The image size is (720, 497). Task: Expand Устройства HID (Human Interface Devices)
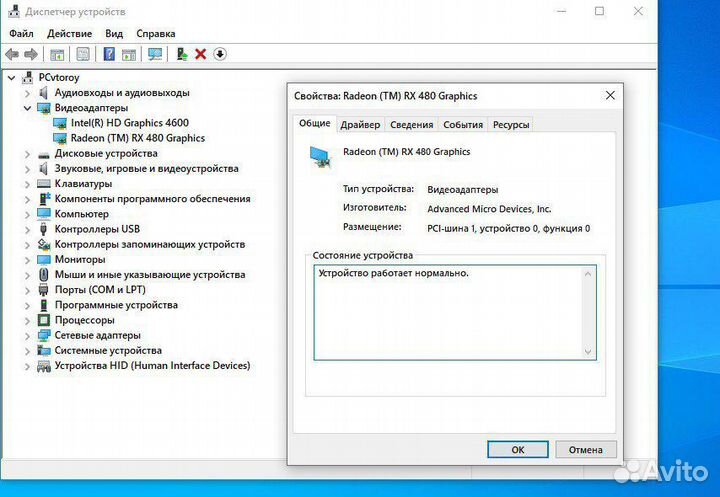pos(28,366)
